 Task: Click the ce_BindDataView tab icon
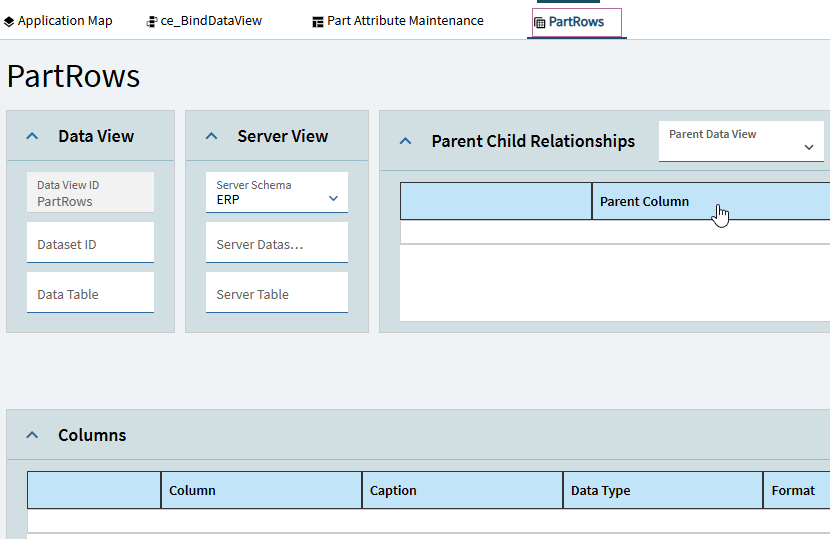pyautogui.click(x=152, y=21)
